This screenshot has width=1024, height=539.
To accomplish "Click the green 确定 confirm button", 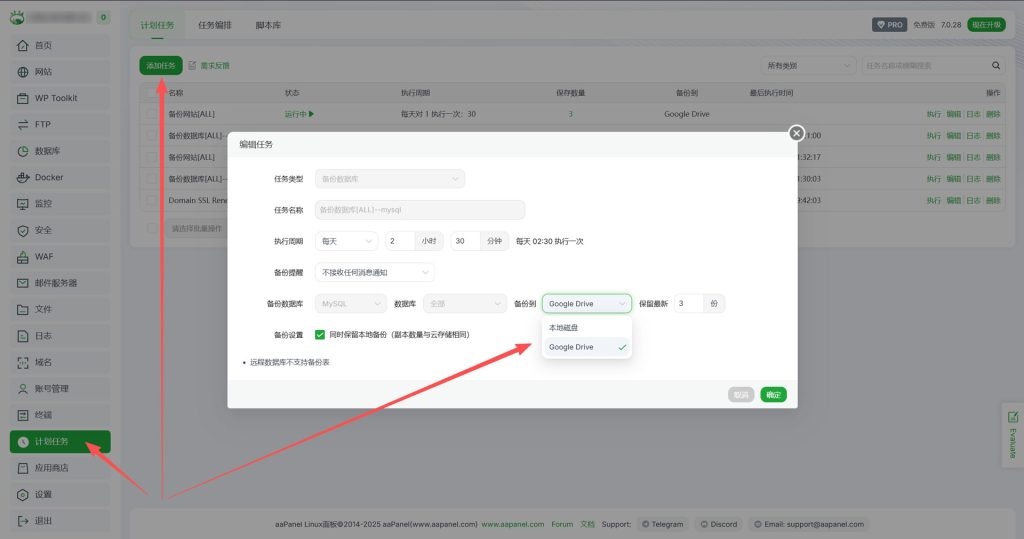I will [x=773, y=395].
